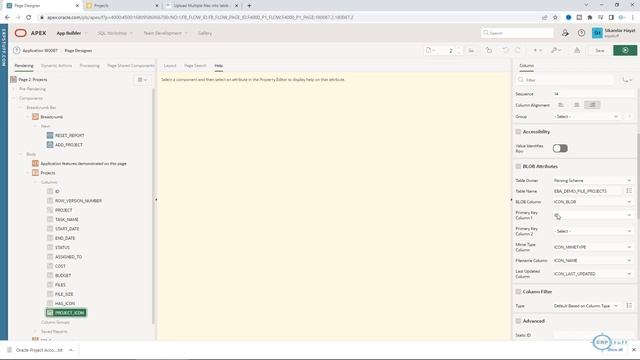Viewport: 640px width, 360px height.
Task: Open the SQL Workshop menu
Action: (115, 33)
